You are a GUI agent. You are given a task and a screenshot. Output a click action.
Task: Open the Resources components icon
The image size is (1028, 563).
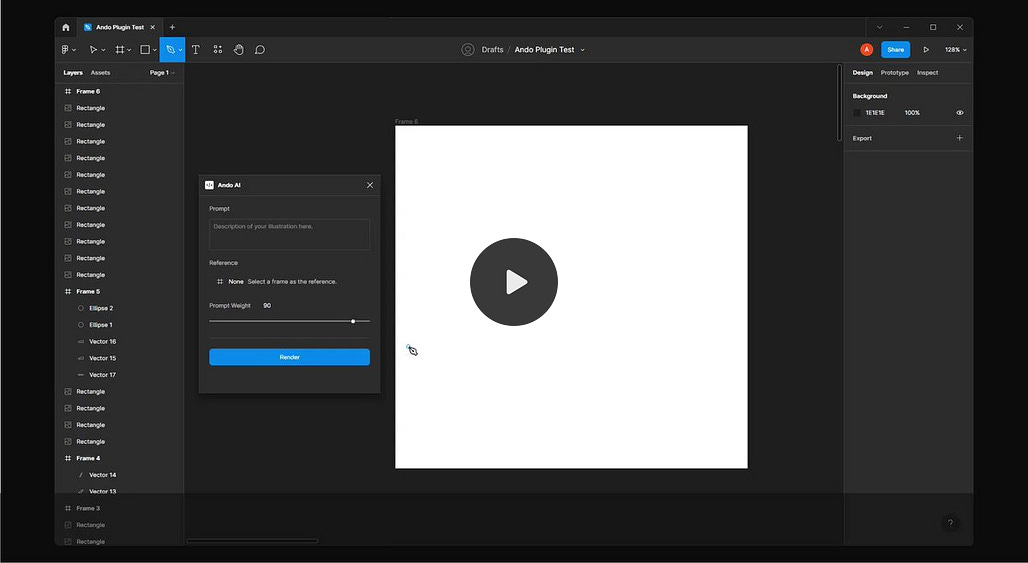[218, 50]
